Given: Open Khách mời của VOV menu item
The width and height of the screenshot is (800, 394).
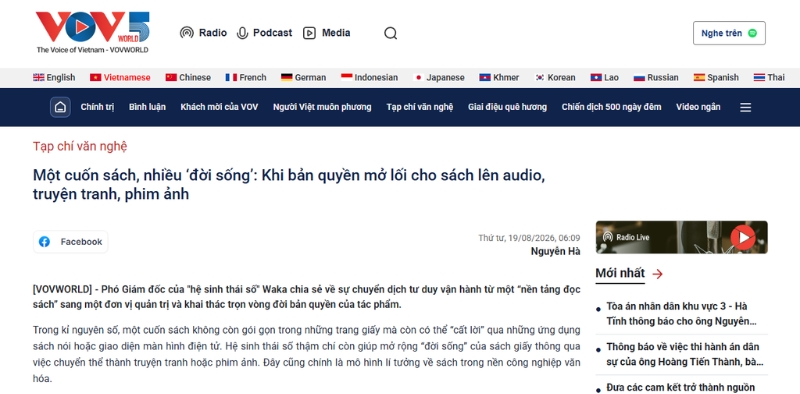Looking at the screenshot, I should [x=219, y=107].
